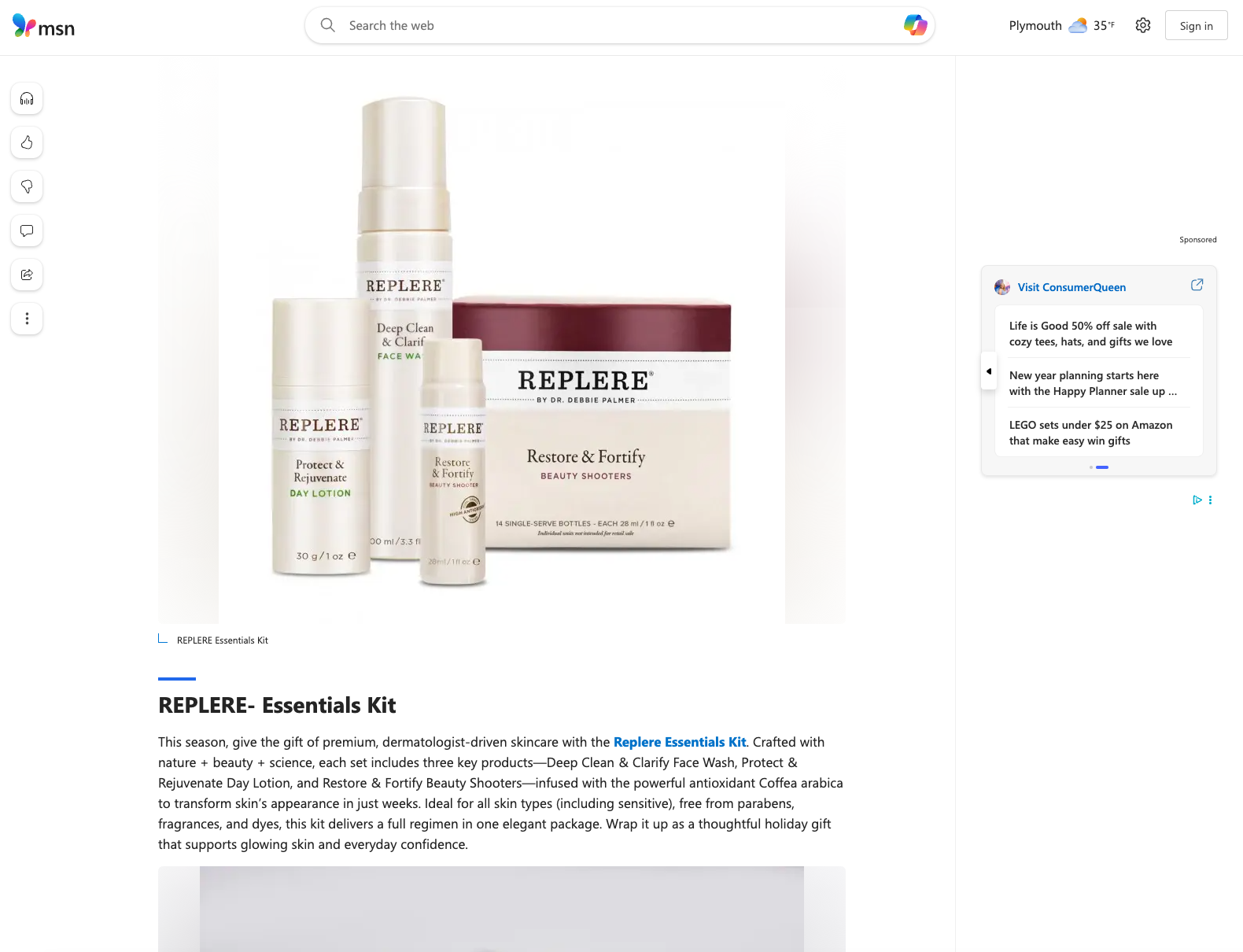Click the search magnifier icon
Screen dimensions: 1243x952
click(328, 25)
